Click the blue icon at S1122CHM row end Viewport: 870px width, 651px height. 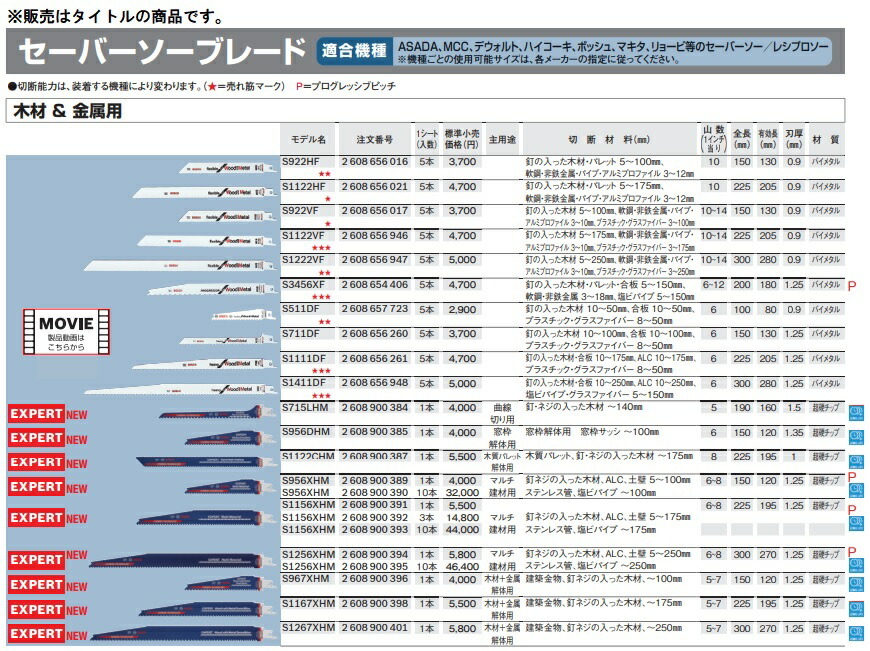point(856,462)
